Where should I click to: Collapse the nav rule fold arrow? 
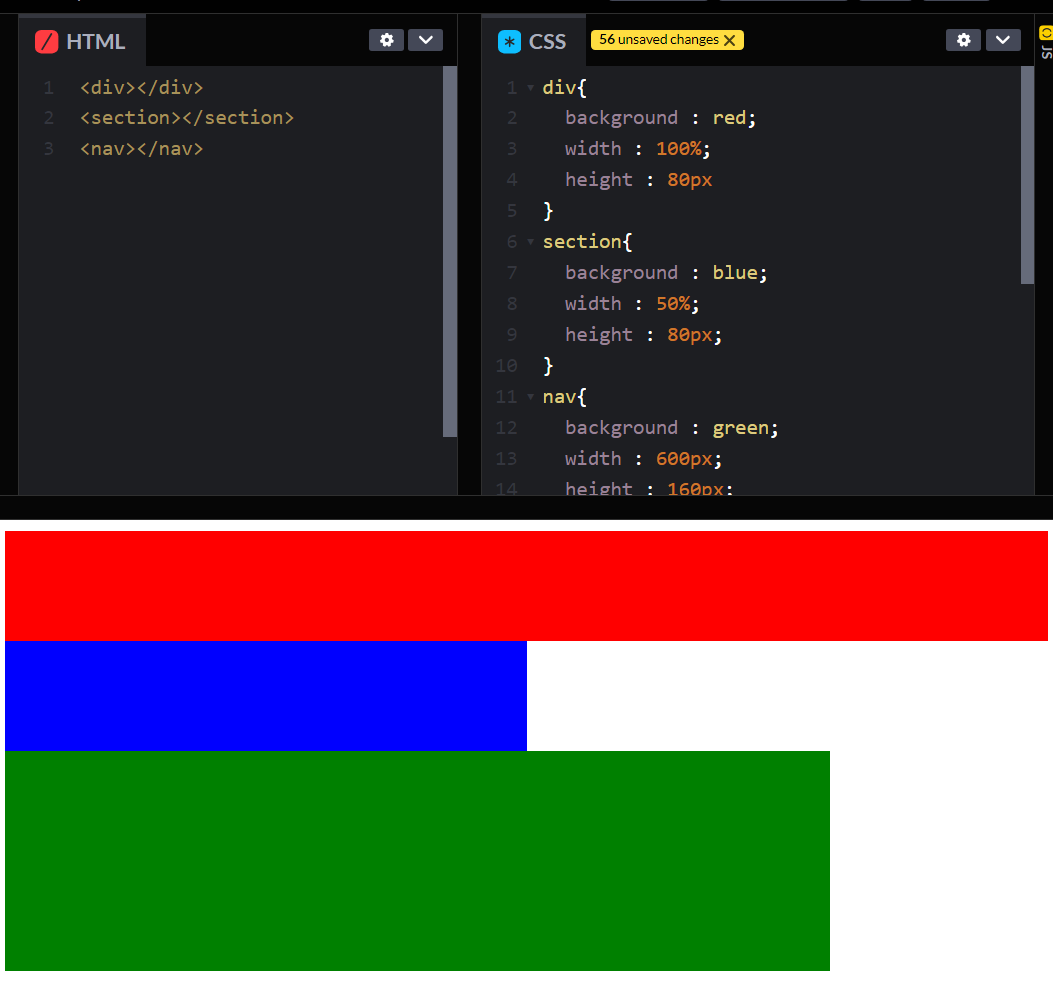click(531, 397)
